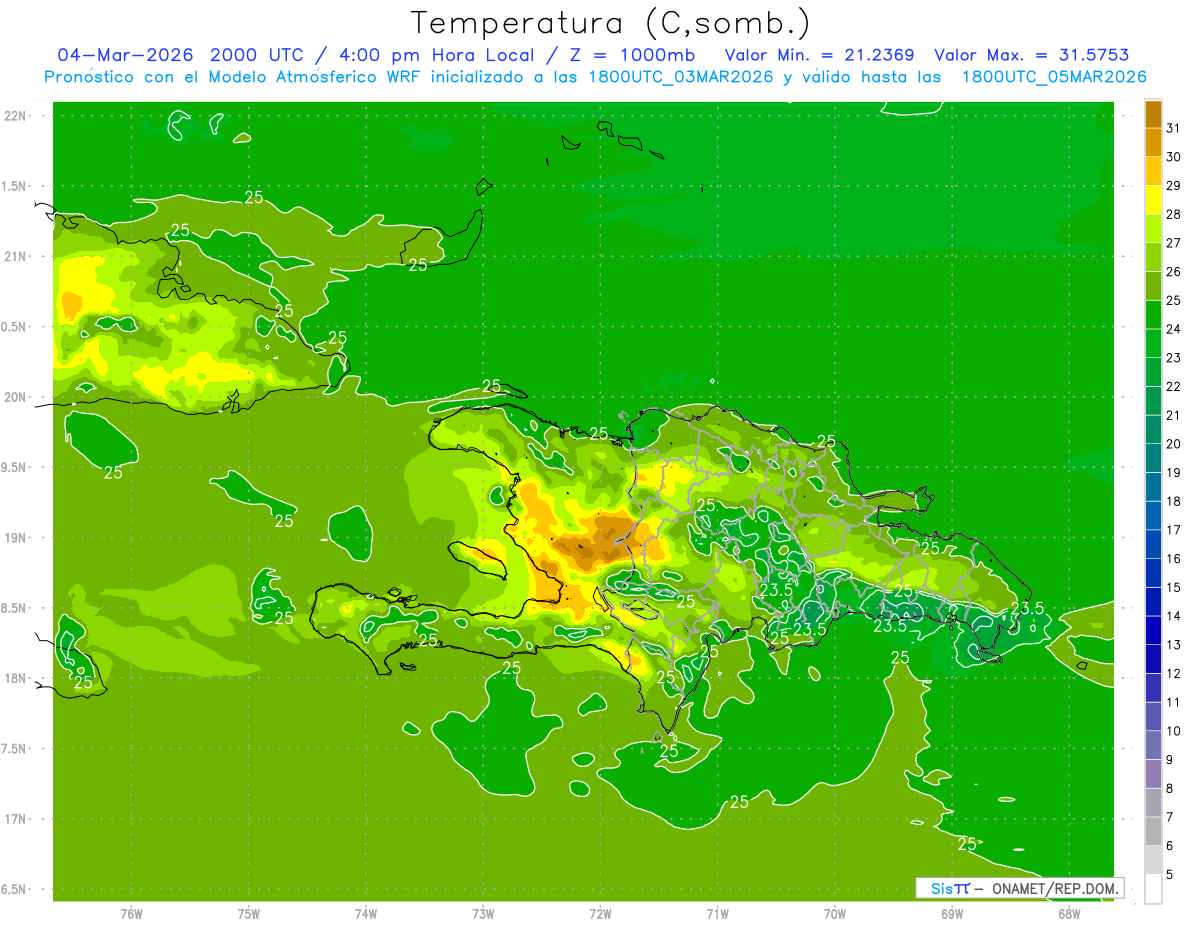Viewport: 1200px width, 927px height.
Task: Click the '20N' latitude axis label
Action: pos(16,397)
